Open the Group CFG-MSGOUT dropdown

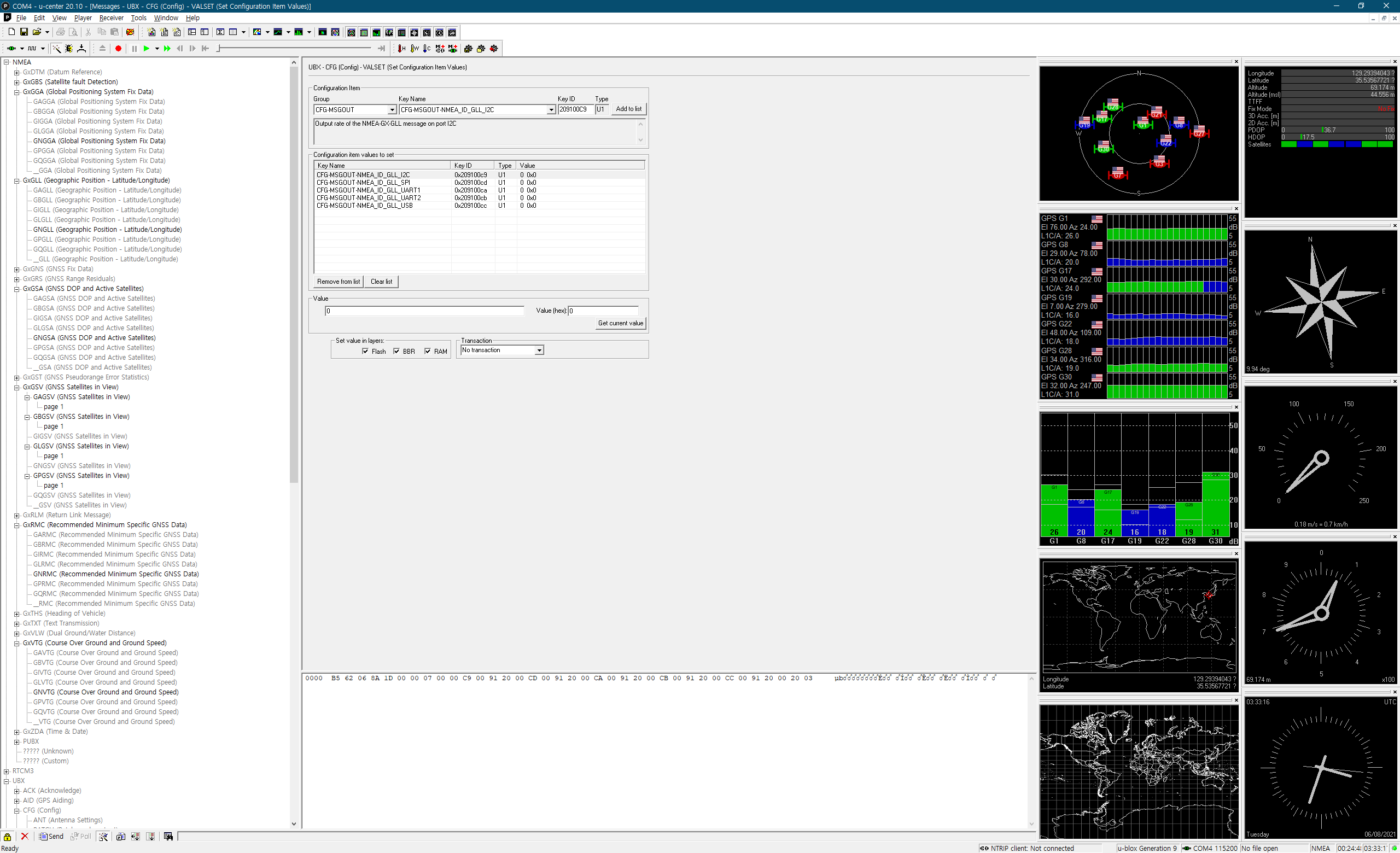click(392, 109)
